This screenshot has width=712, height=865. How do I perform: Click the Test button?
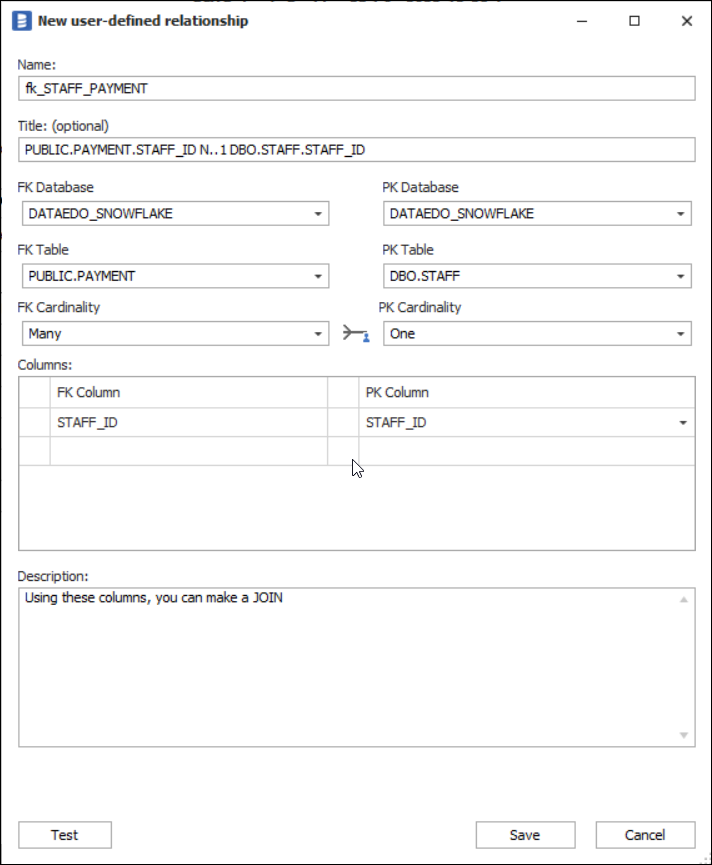[65, 835]
